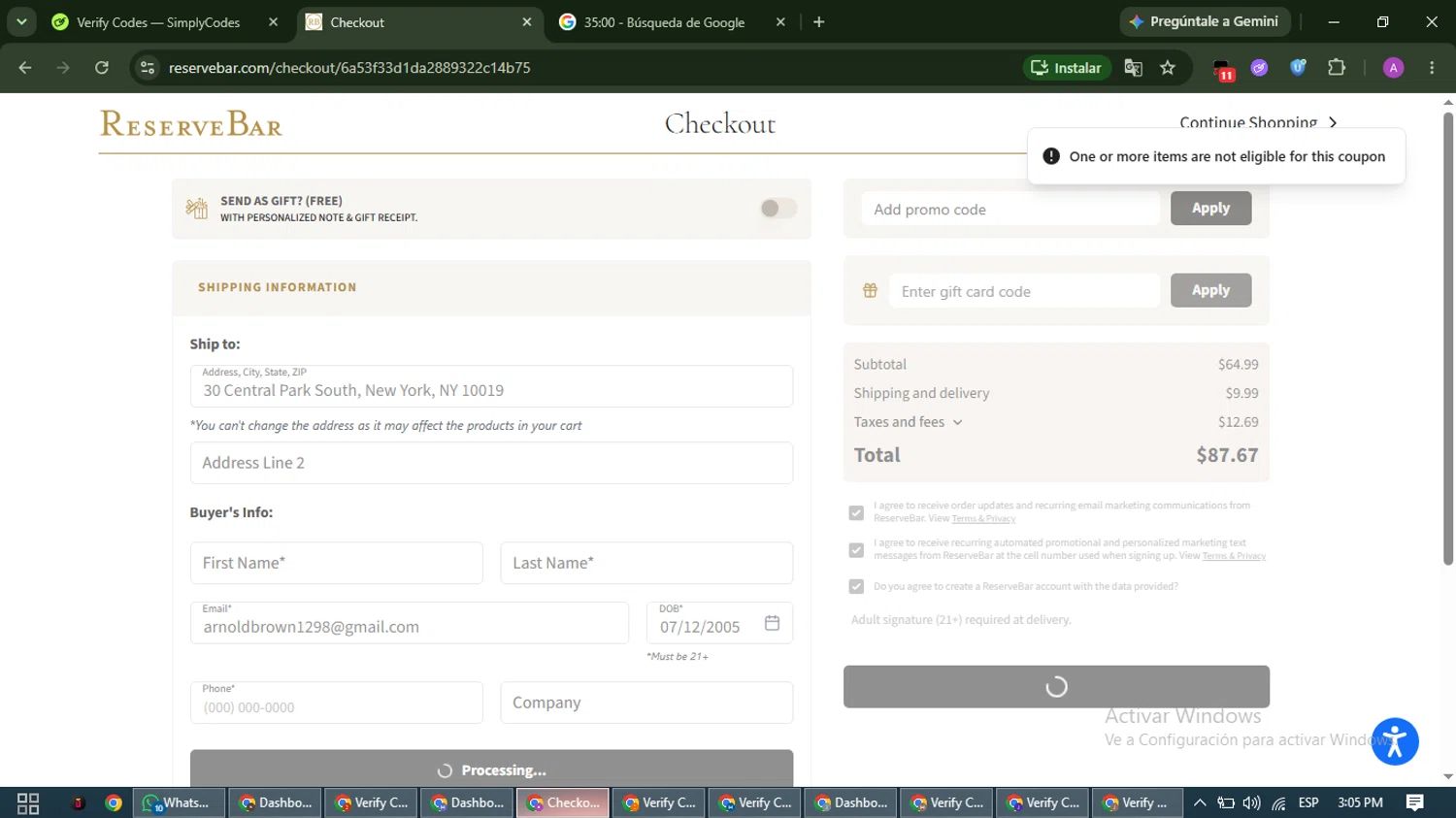
Task: Click the Email field
Action: click(x=410, y=623)
